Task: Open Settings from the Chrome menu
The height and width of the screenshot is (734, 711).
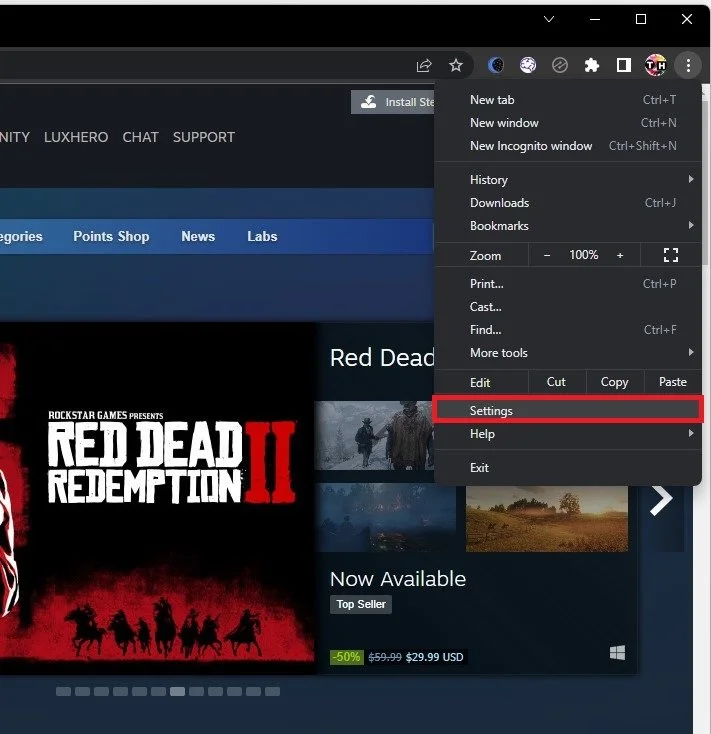Action: pos(568,410)
